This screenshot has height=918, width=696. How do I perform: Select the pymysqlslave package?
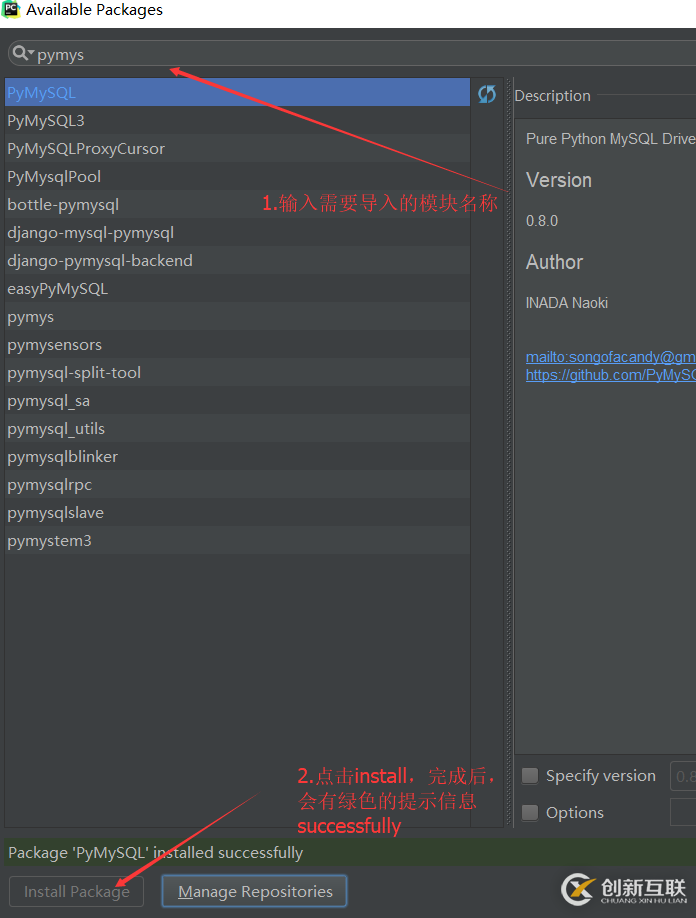[x=237, y=513]
